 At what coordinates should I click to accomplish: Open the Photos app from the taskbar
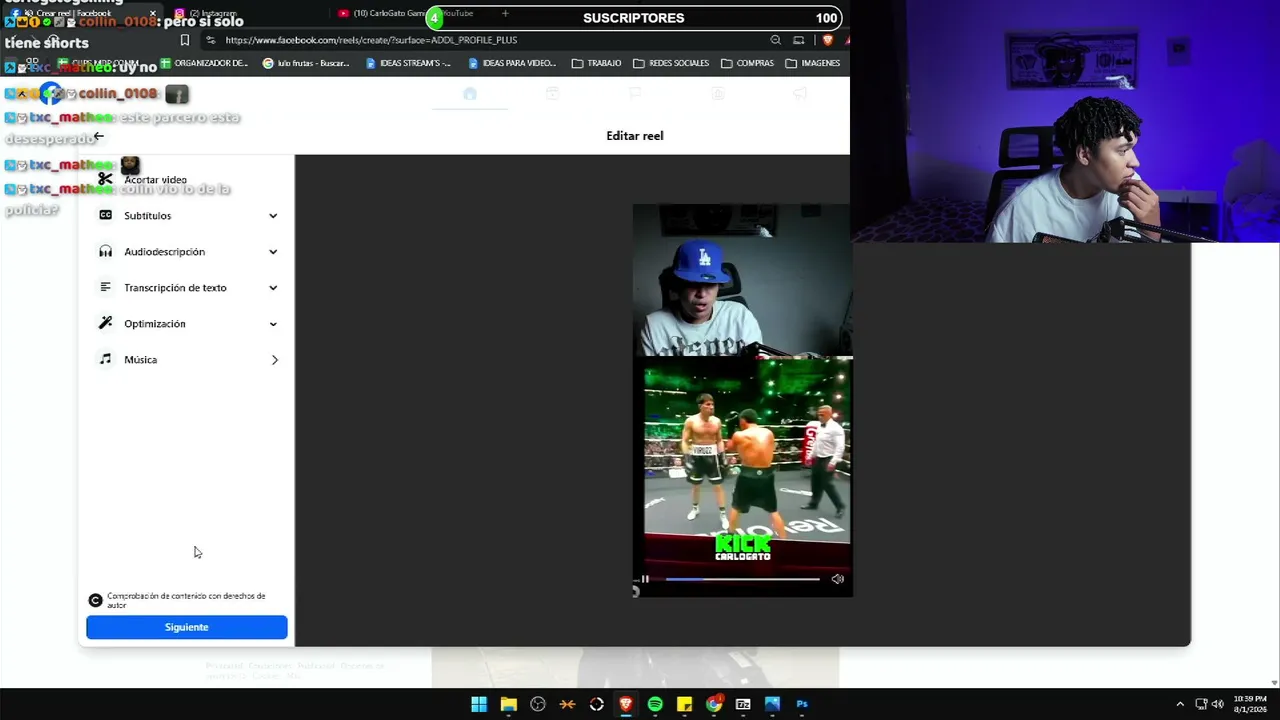pos(772,704)
